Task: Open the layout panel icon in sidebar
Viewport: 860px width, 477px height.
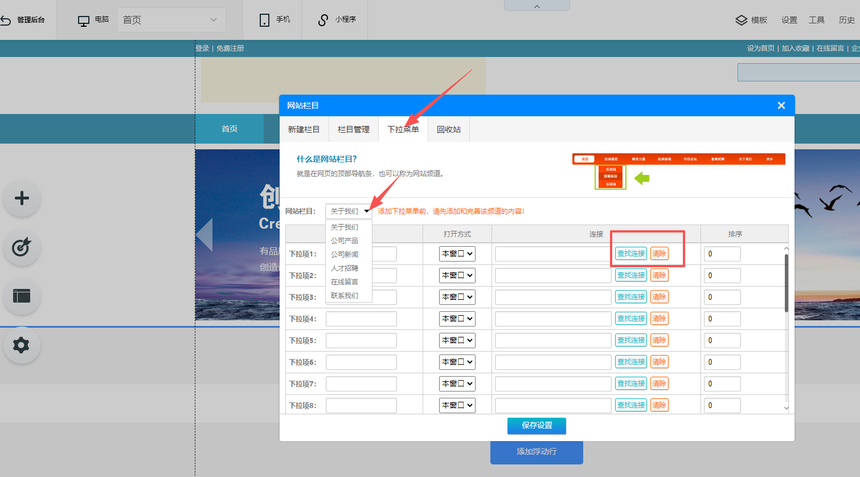Action: pos(21,295)
